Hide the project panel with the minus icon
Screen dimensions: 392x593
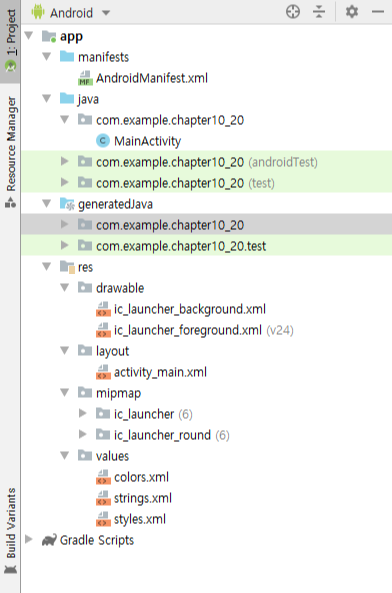pyautogui.click(x=378, y=12)
